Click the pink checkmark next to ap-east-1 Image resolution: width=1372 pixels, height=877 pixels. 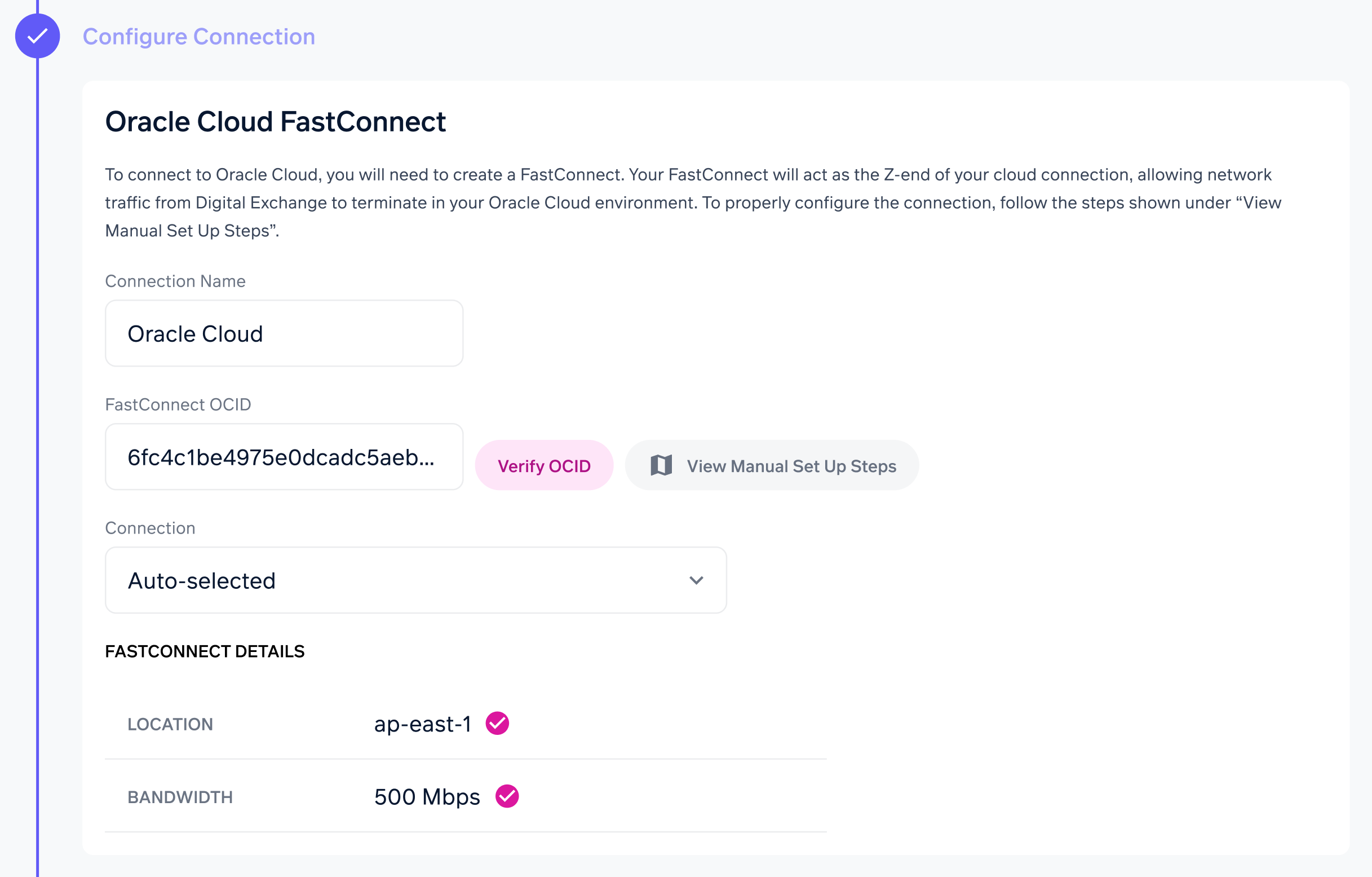(x=497, y=723)
